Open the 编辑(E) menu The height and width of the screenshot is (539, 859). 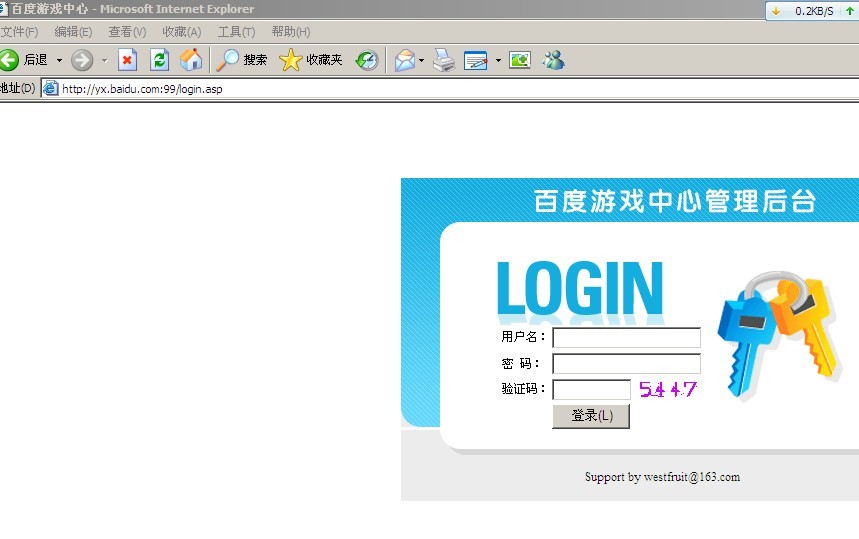(x=73, y=32)
